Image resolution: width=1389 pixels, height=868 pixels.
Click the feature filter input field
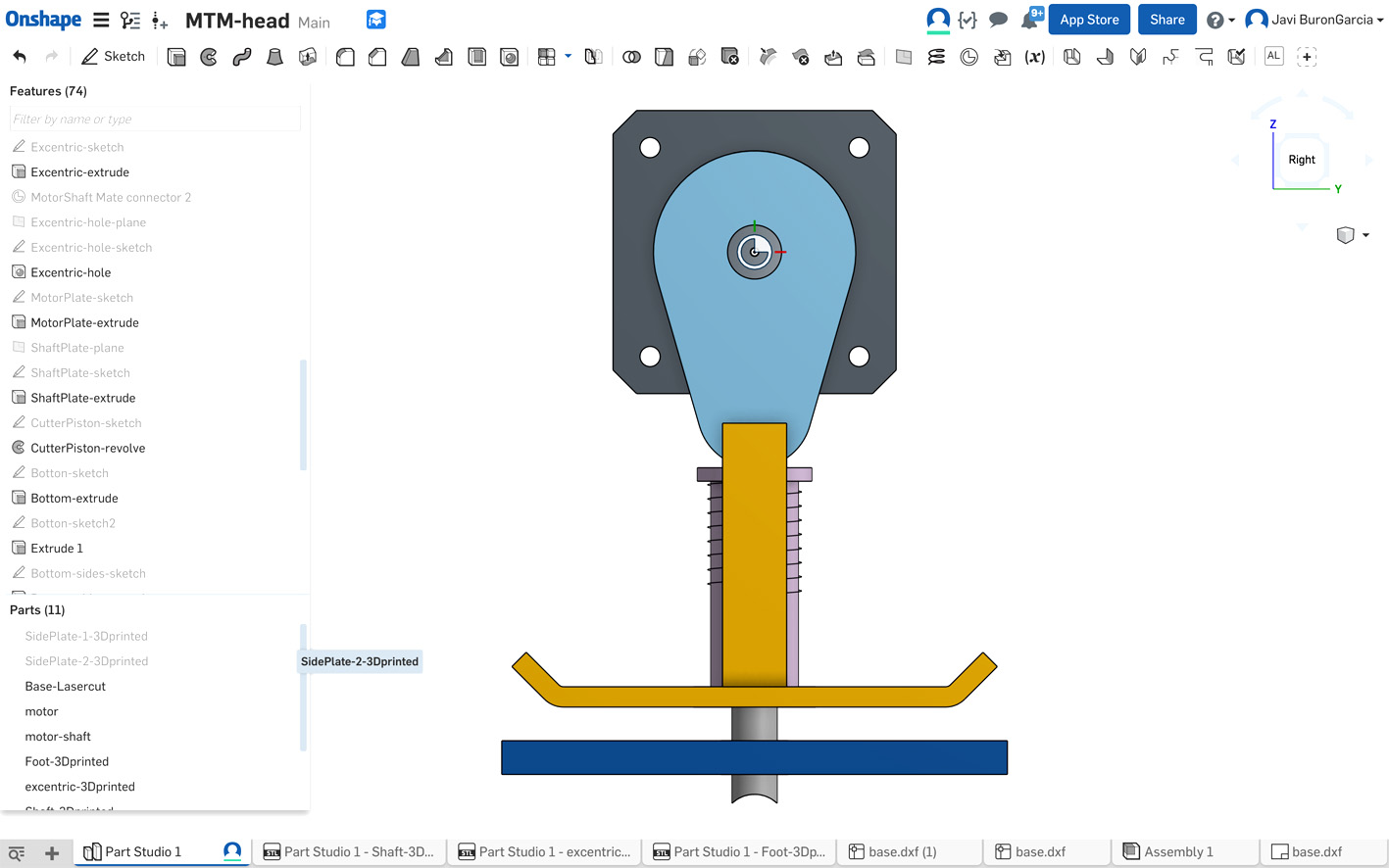click(x=155, y=120)
